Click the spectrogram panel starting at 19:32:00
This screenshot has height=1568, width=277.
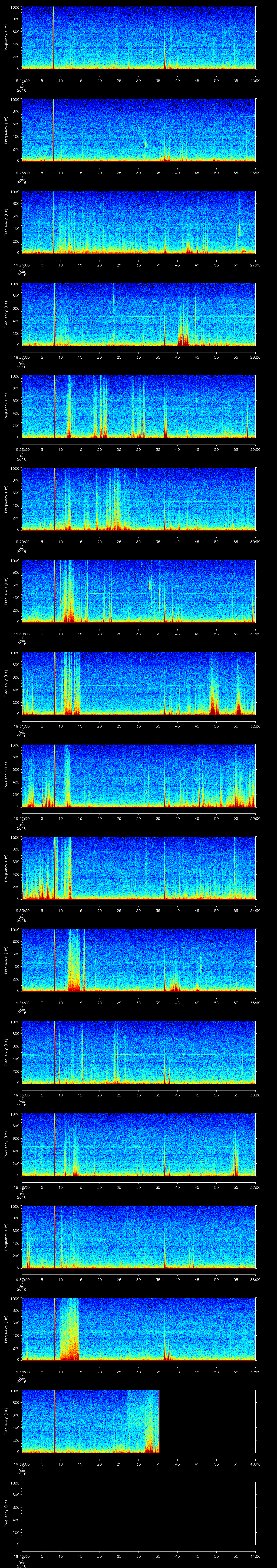click(x=138, y=775)
